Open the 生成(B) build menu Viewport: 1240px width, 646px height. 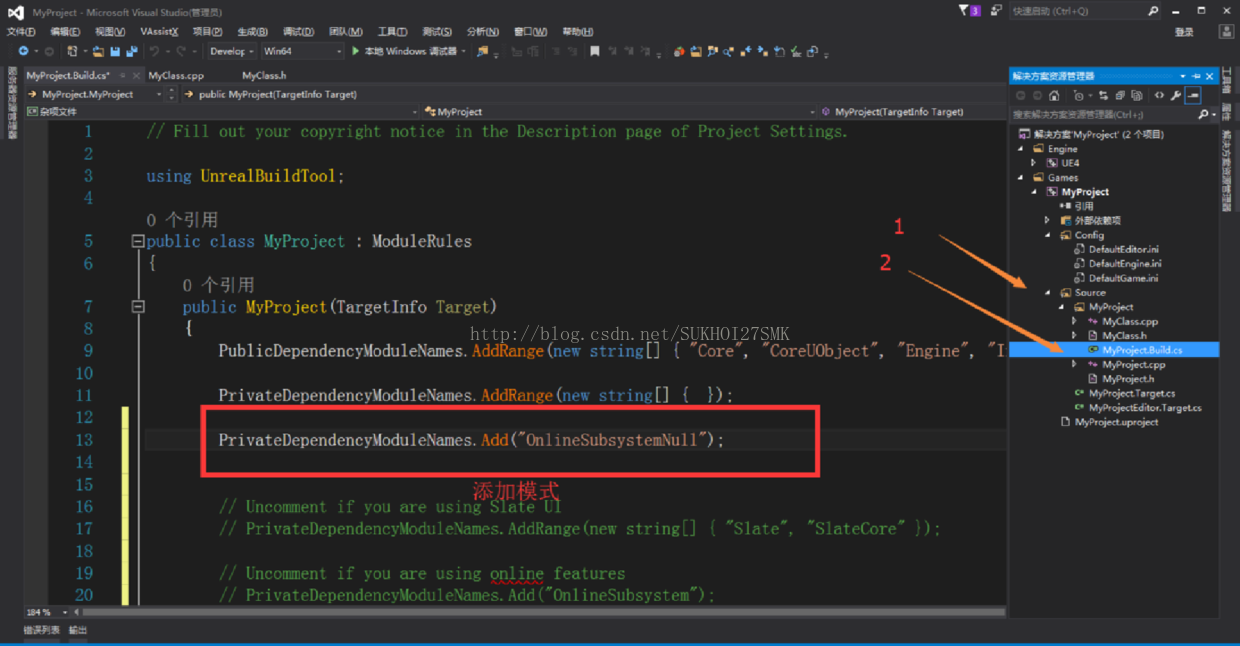pyautogui.click(x=253, y=32)
